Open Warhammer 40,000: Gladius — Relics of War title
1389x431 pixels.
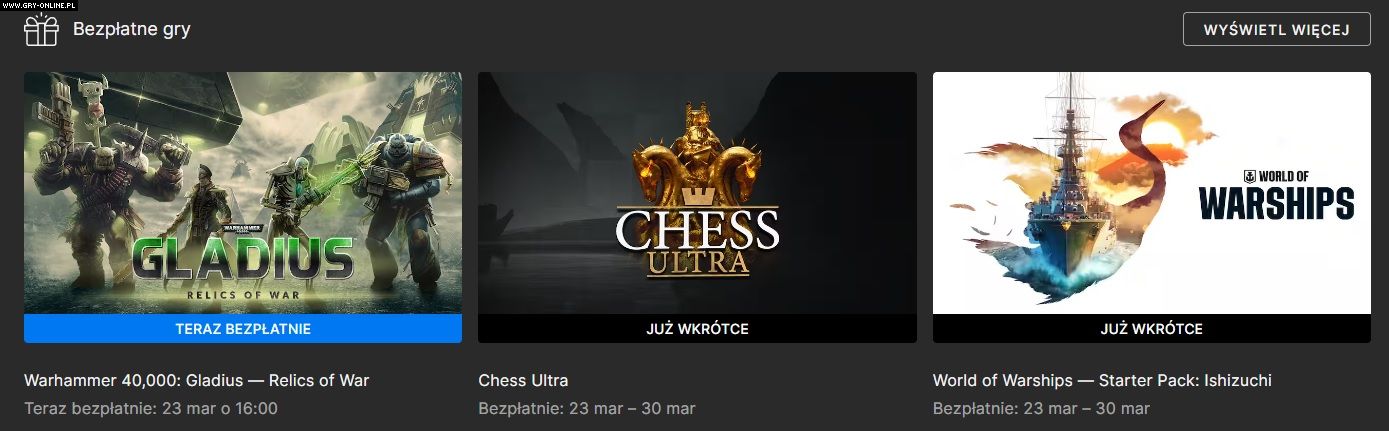tap(197, 380)
